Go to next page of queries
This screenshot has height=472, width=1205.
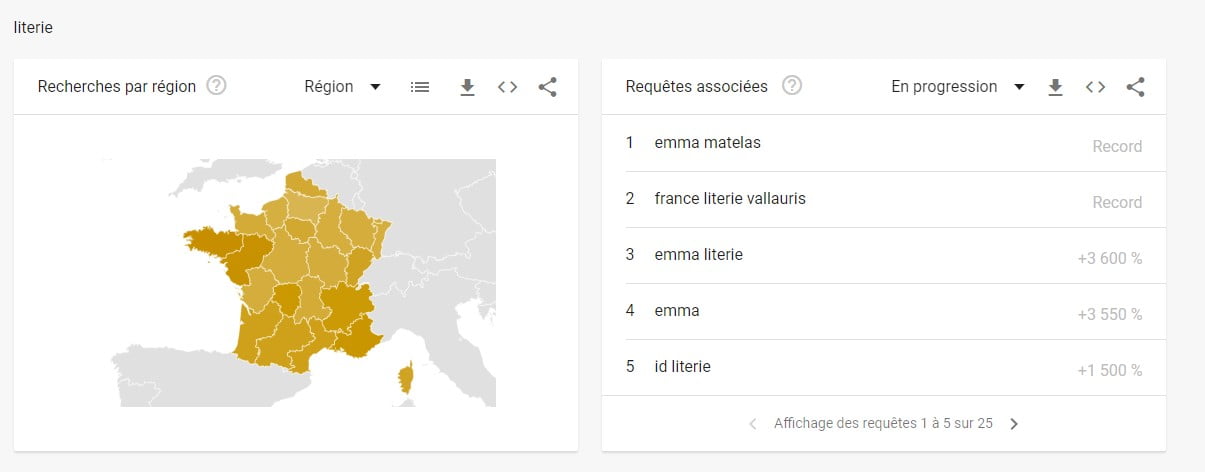pyautogui.click(x=1014, y=424)
